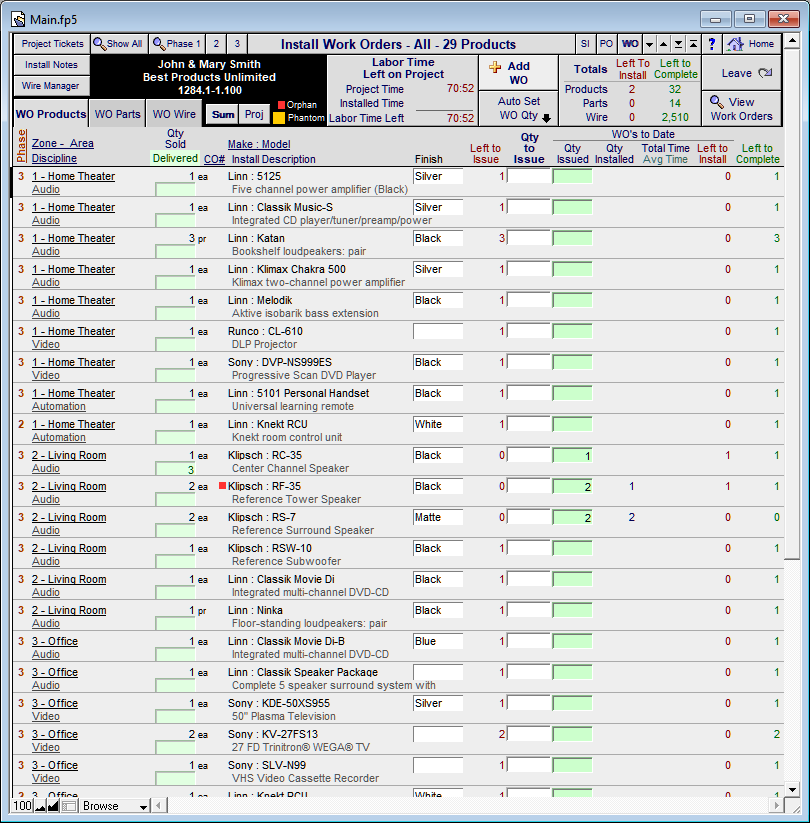The image size is (810, 823).
Task: Go to the next record with down arrow
Action: (649, 44)
